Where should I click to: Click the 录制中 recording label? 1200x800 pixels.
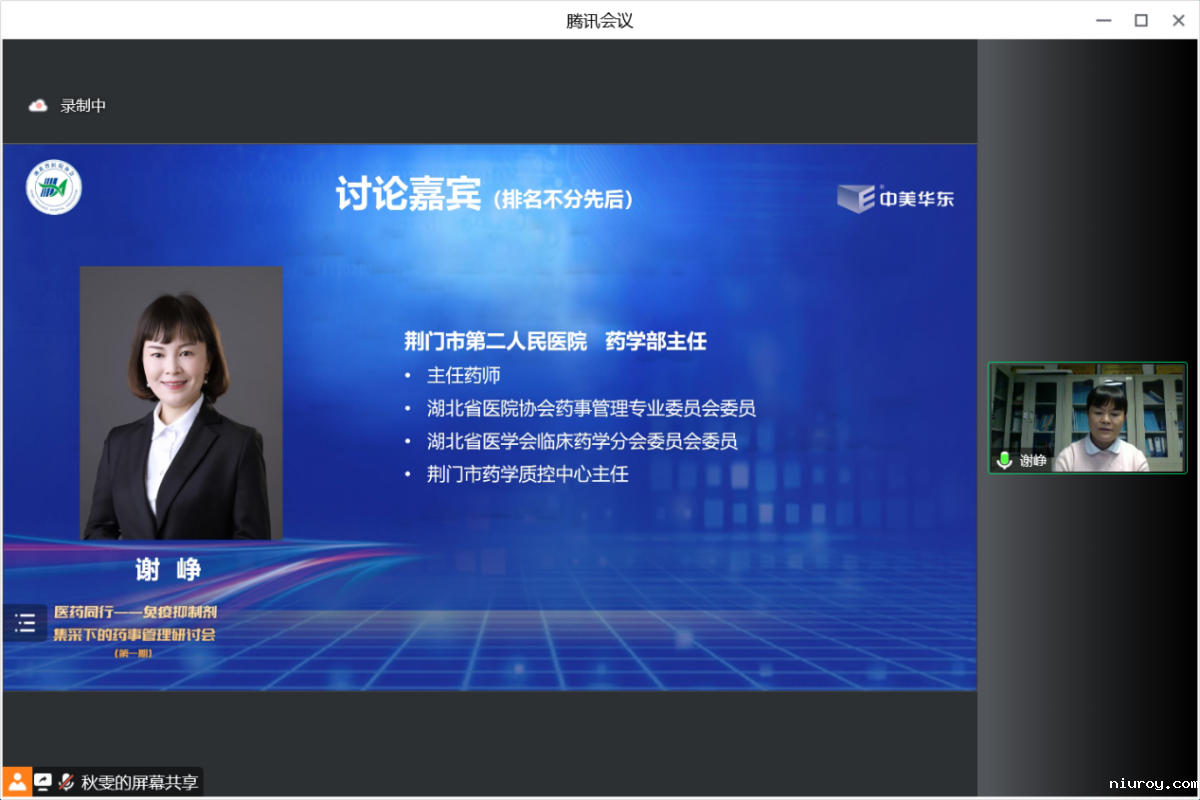point(83,106)
